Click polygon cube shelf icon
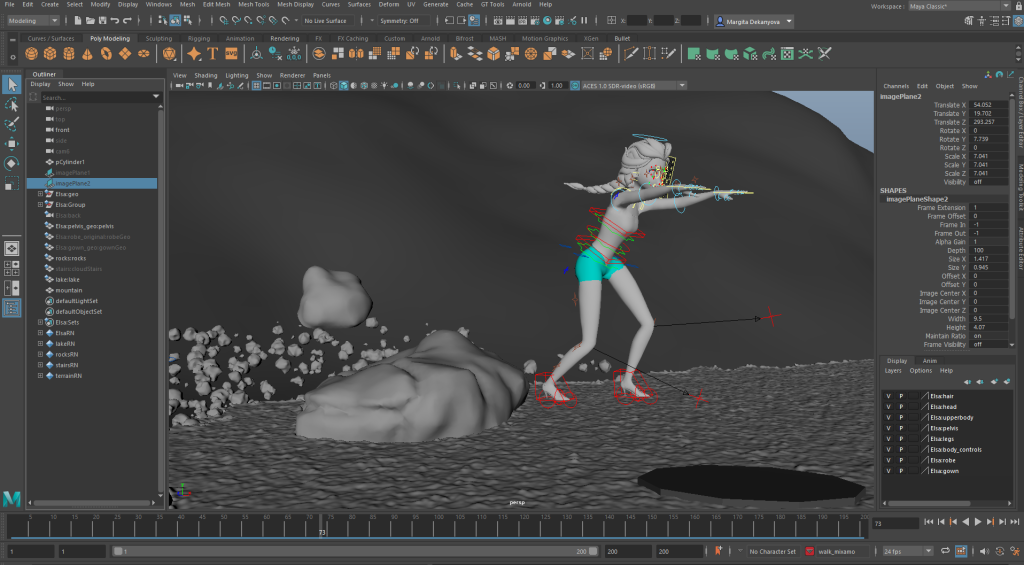1024x565 pixels. pyautogui.click(x=50, y=54)
